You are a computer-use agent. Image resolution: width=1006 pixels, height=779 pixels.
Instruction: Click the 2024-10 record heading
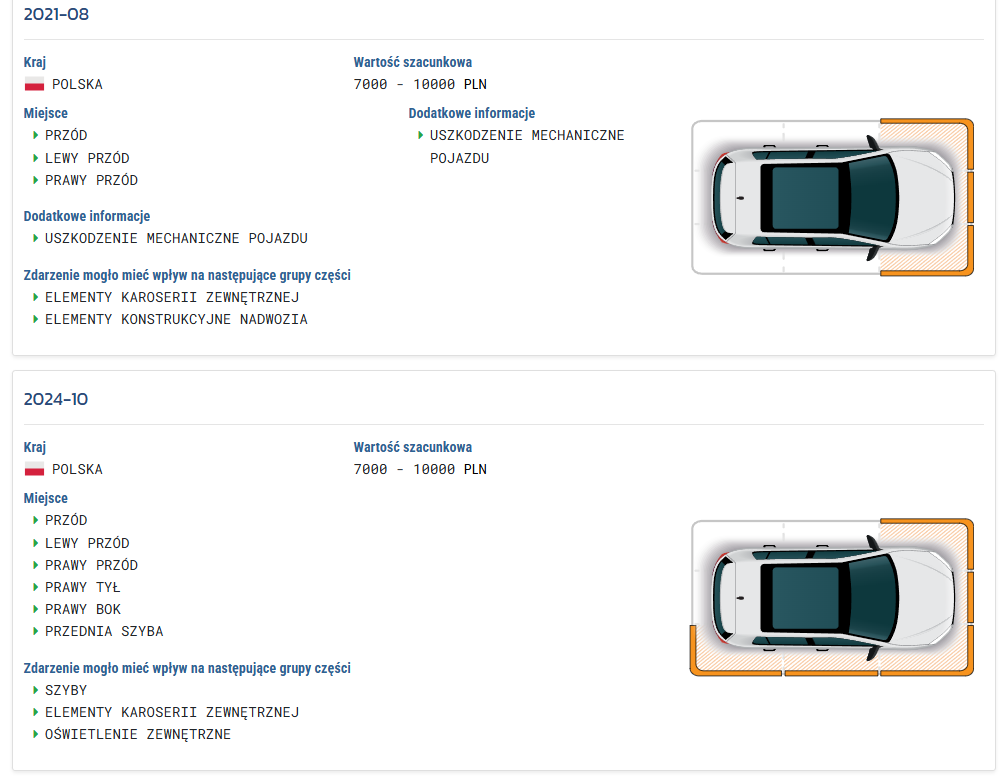[56, 399]
